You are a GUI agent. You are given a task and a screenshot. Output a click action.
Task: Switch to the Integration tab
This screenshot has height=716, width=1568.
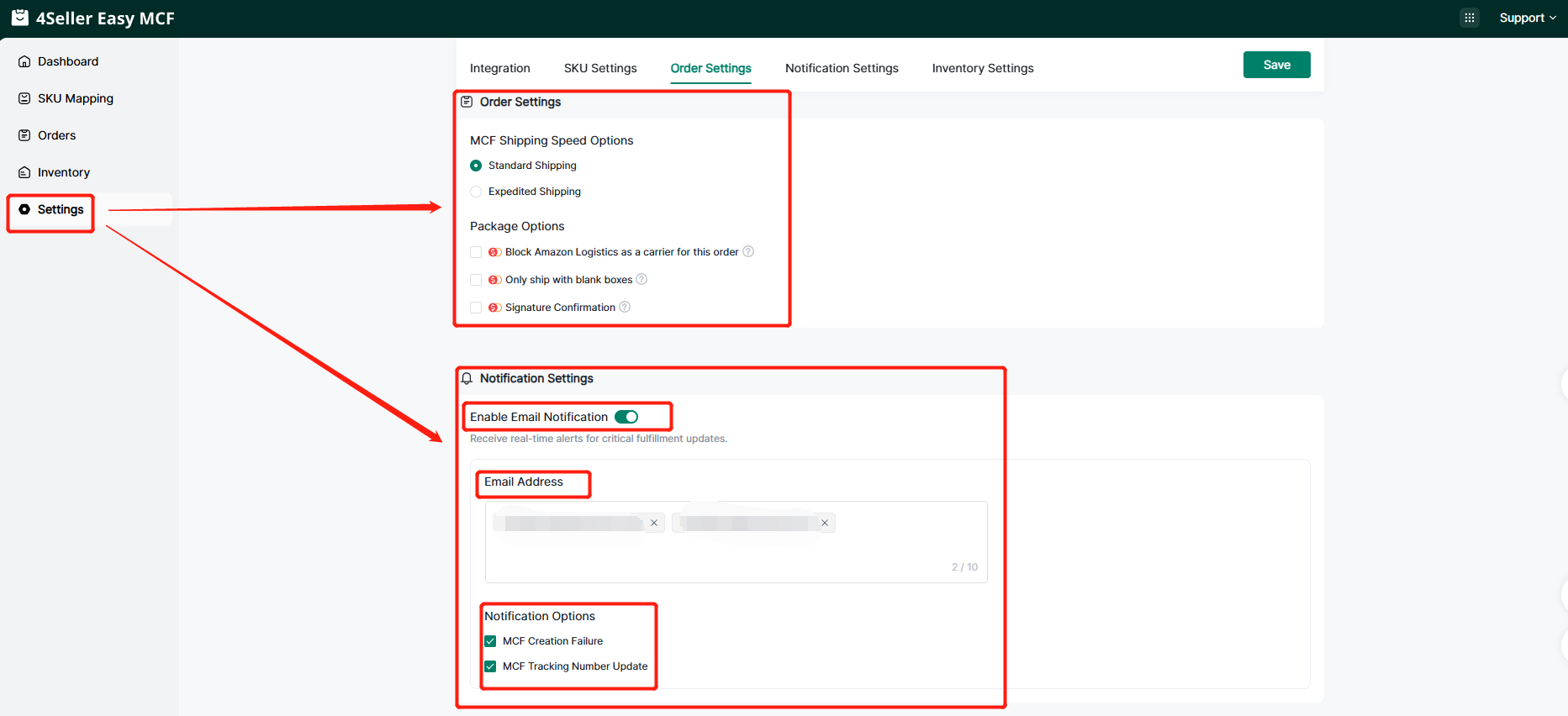pyautogui.click(x=499, y=68)
